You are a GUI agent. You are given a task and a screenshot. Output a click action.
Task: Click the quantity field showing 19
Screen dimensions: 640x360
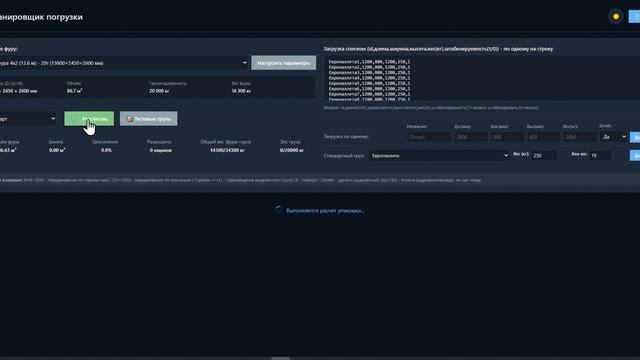pyautogui.click(x=600, y=156)
